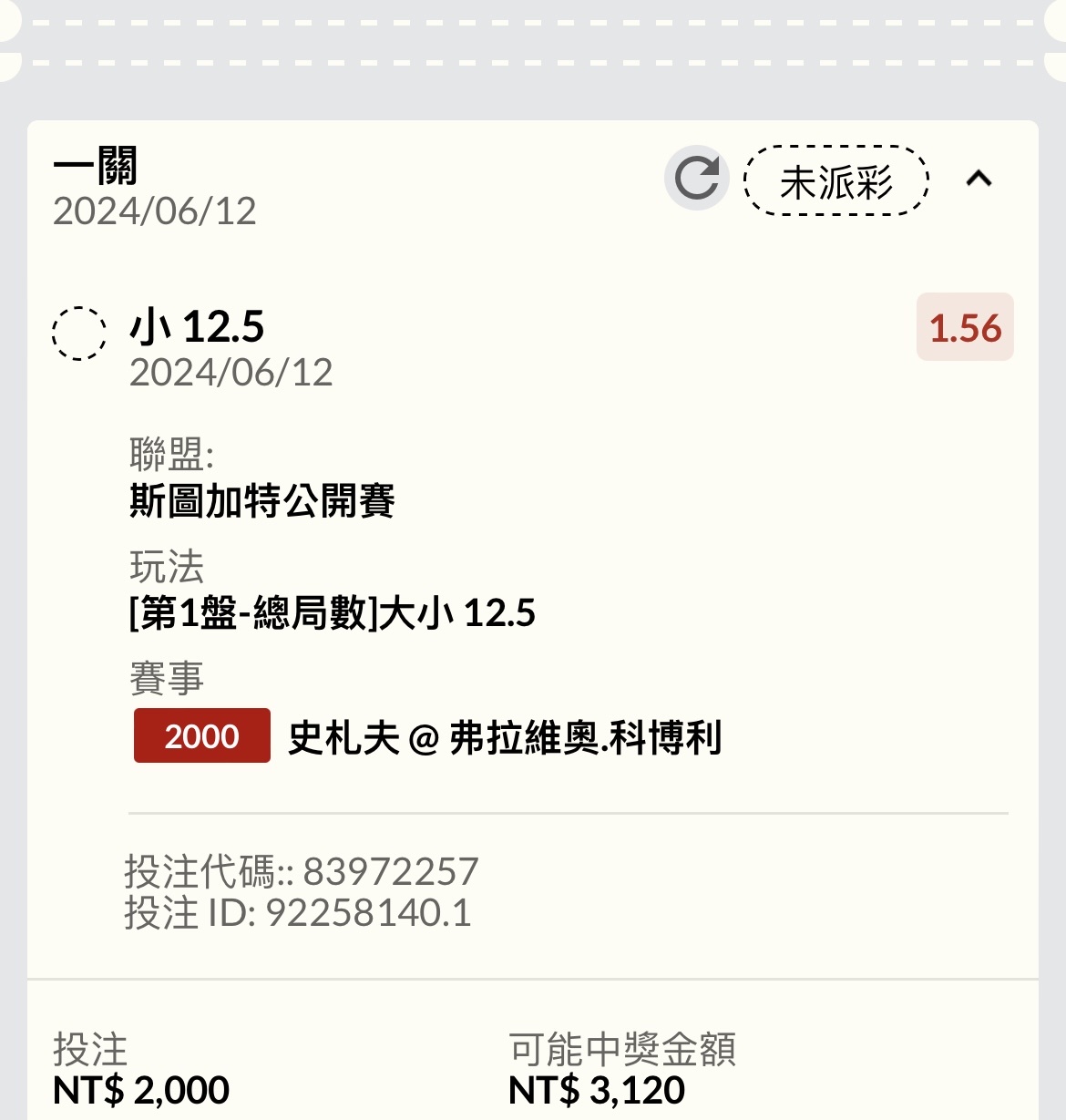Image resolution: width=1066 pixels, height=1120 pixels.
Task: Click the 玩法 label
Action: pos(167,567)
